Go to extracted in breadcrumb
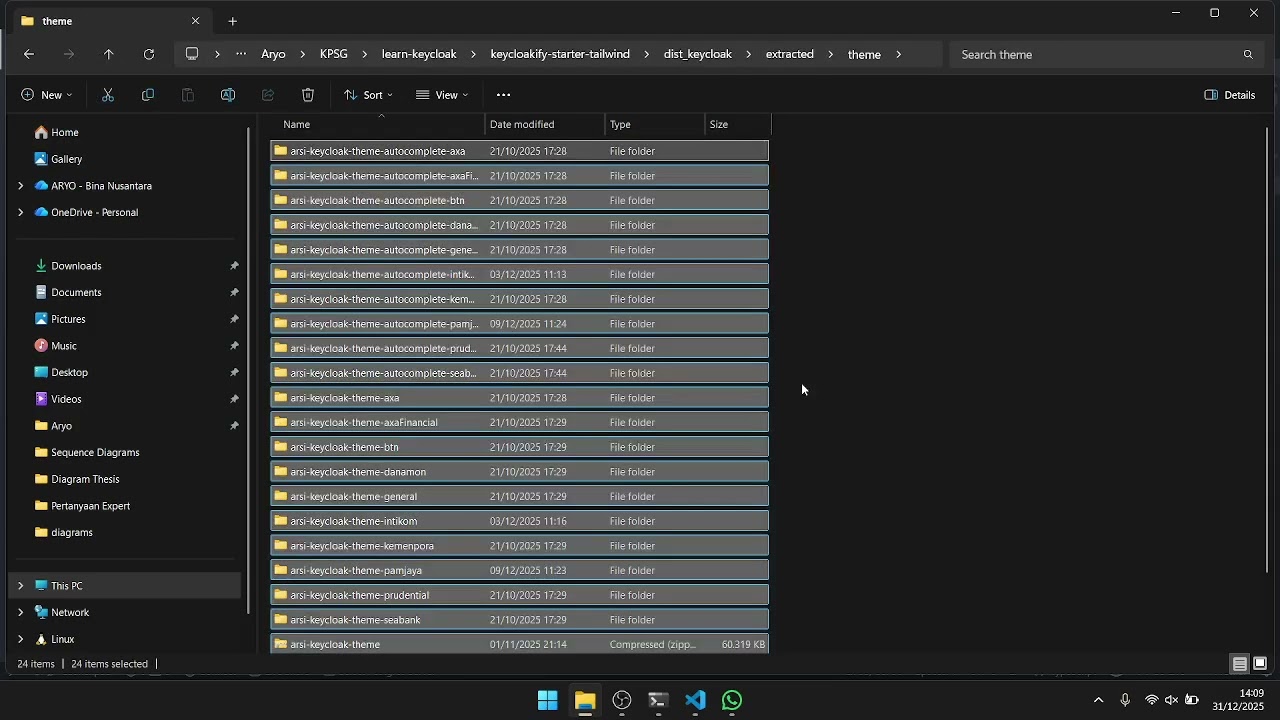Image resolution: width=1280 pixels, height=720 pixels. point(790,54)
